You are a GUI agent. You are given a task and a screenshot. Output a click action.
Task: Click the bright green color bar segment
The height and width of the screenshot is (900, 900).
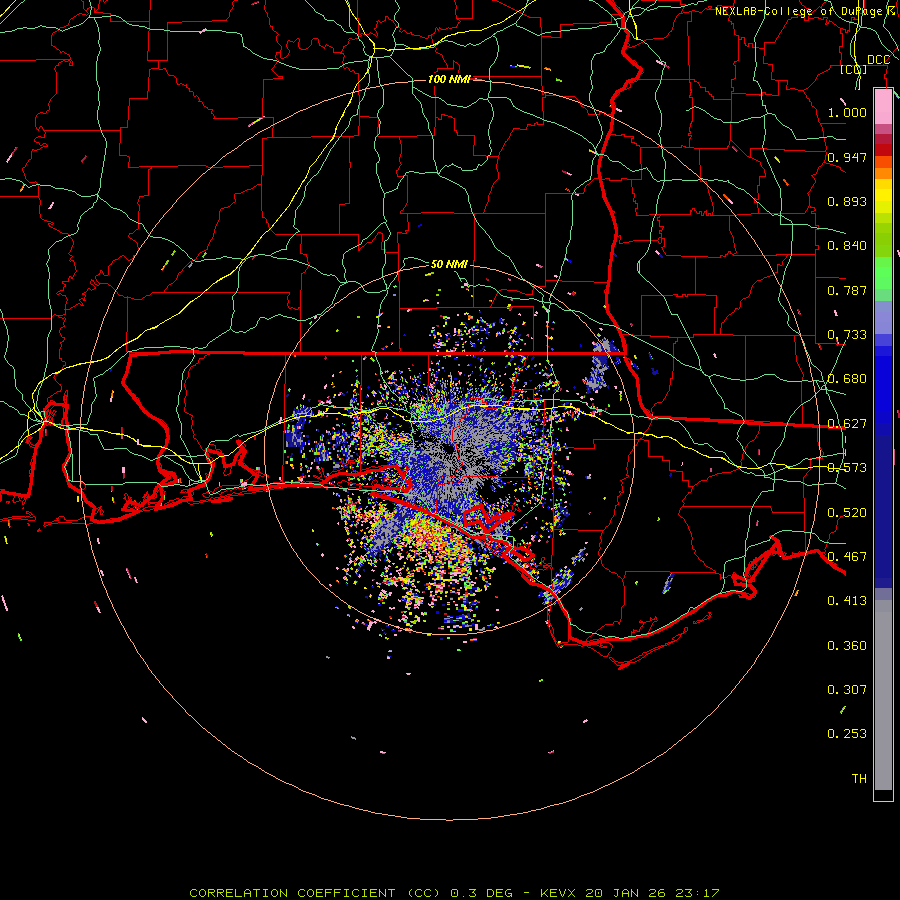click(883, 273)
